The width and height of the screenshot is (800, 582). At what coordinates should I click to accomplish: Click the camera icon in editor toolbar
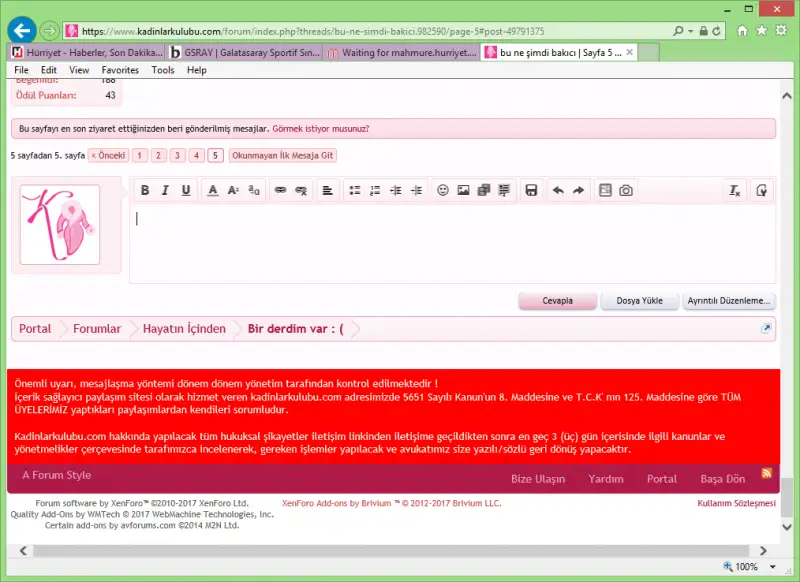[x=626, y=190]
